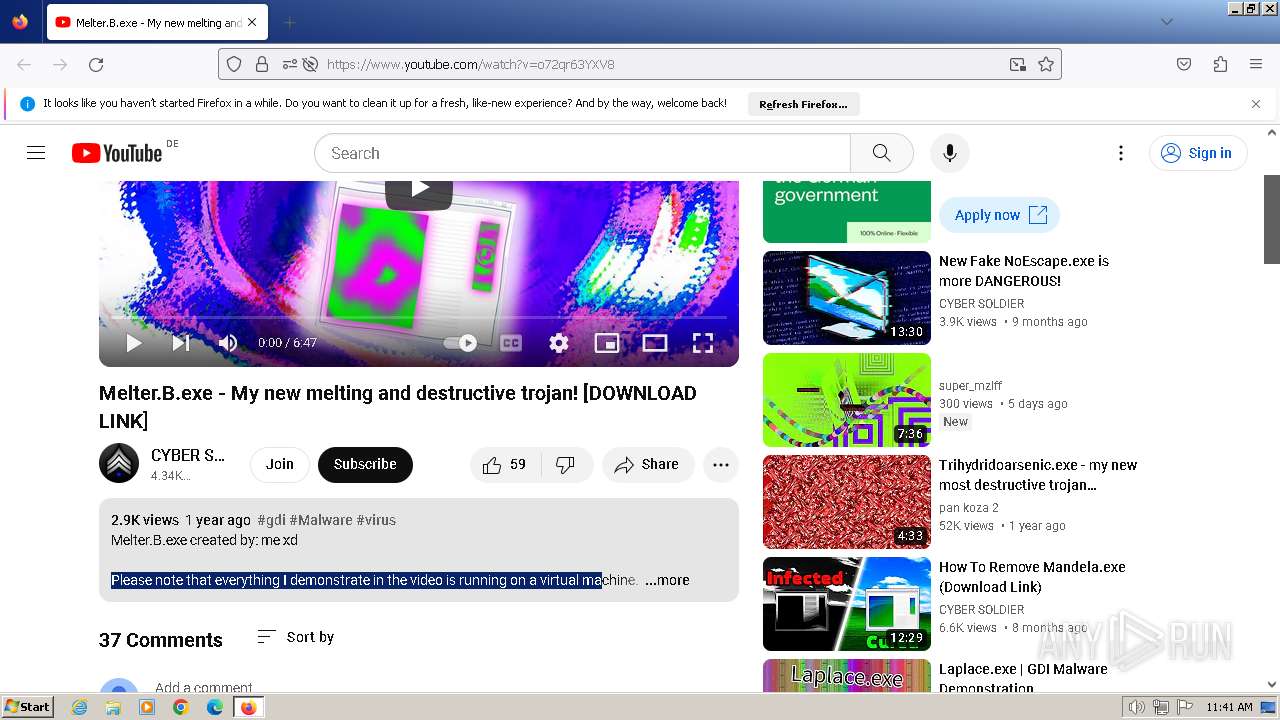
Task: Toggle the autoplay switch
Action: [461, 343]
